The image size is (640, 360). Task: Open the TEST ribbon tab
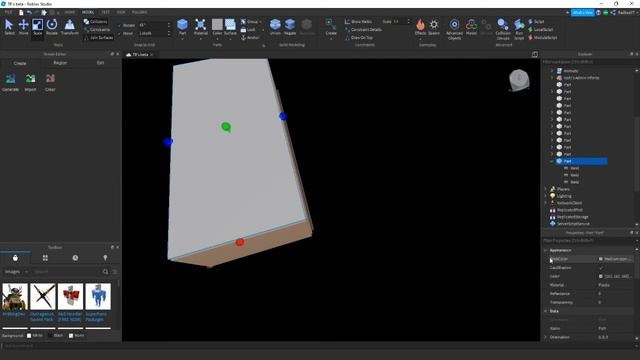point(105,12)
